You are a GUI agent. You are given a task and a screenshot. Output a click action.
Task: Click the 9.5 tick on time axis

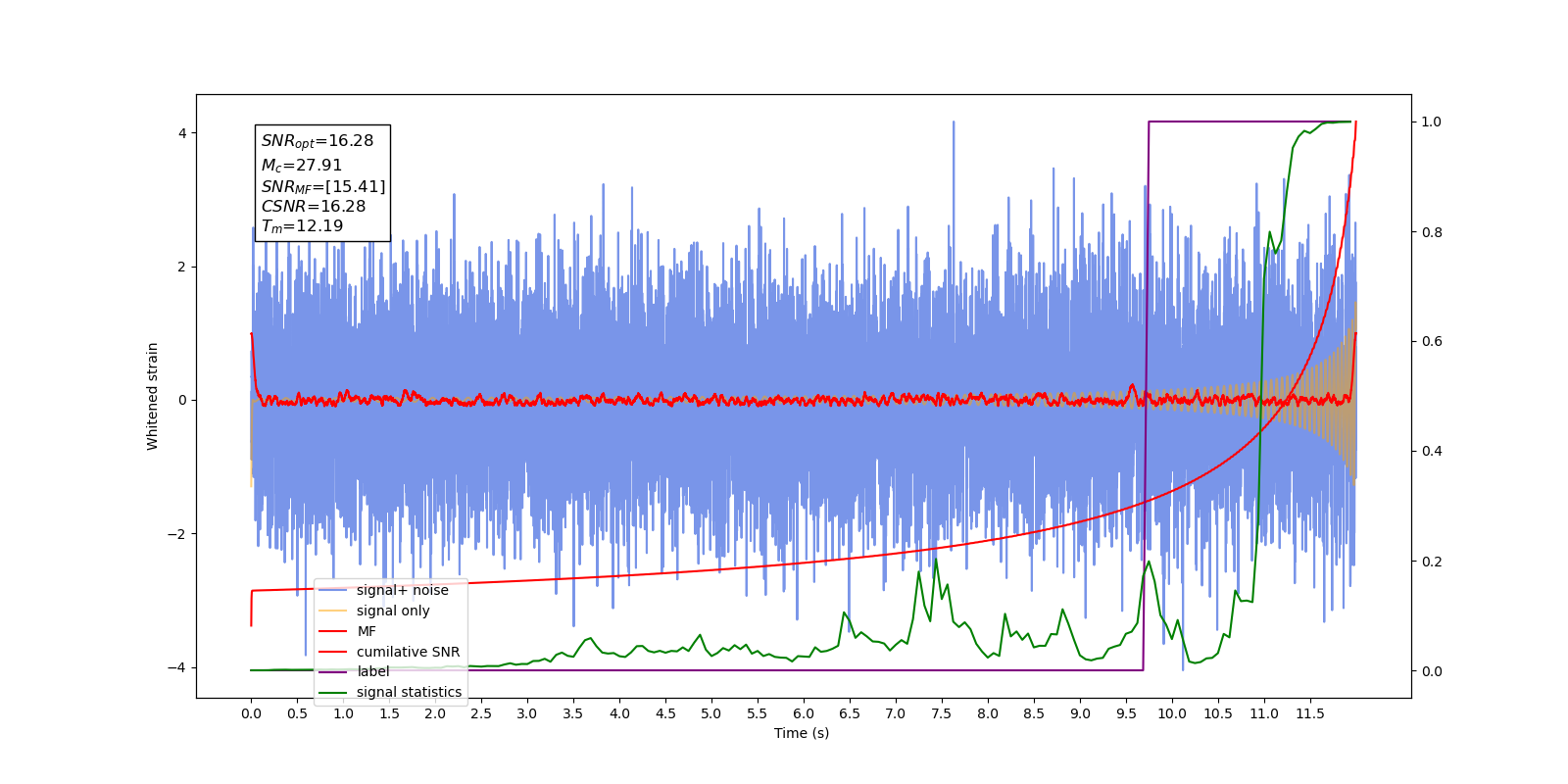tap(1126, 713)
